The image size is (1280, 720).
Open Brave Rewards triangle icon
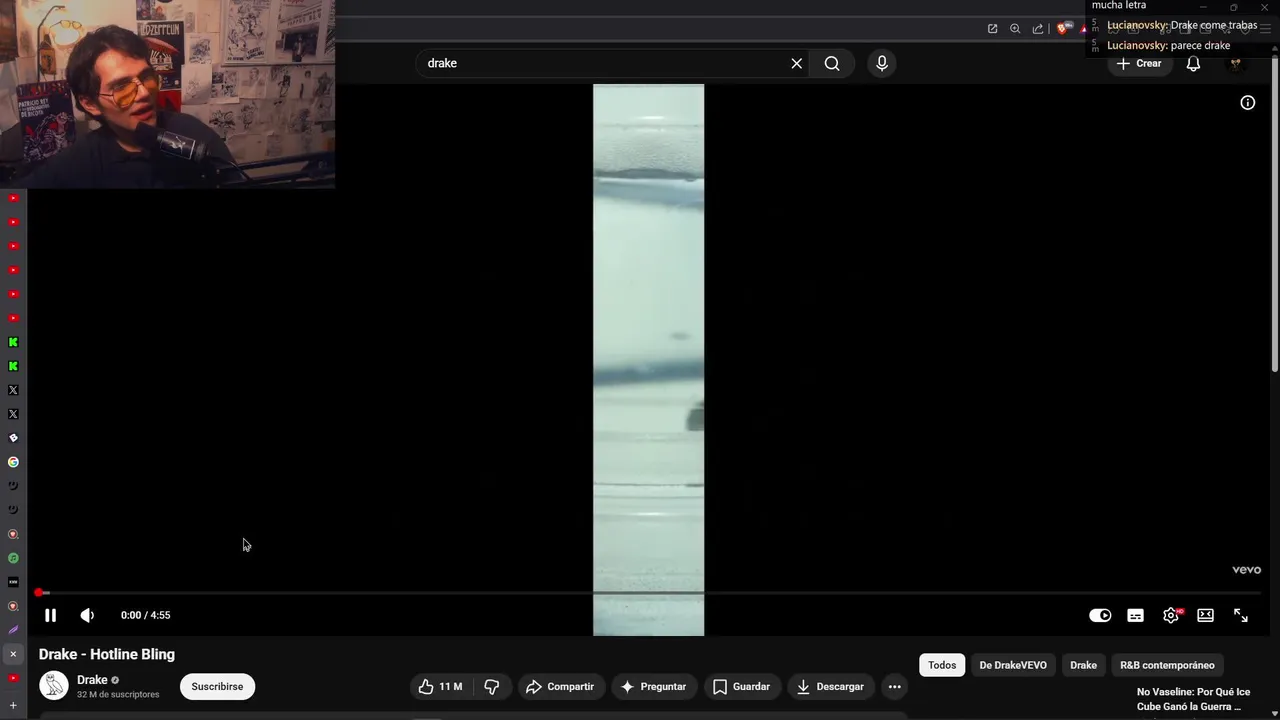click(1083, 28)
